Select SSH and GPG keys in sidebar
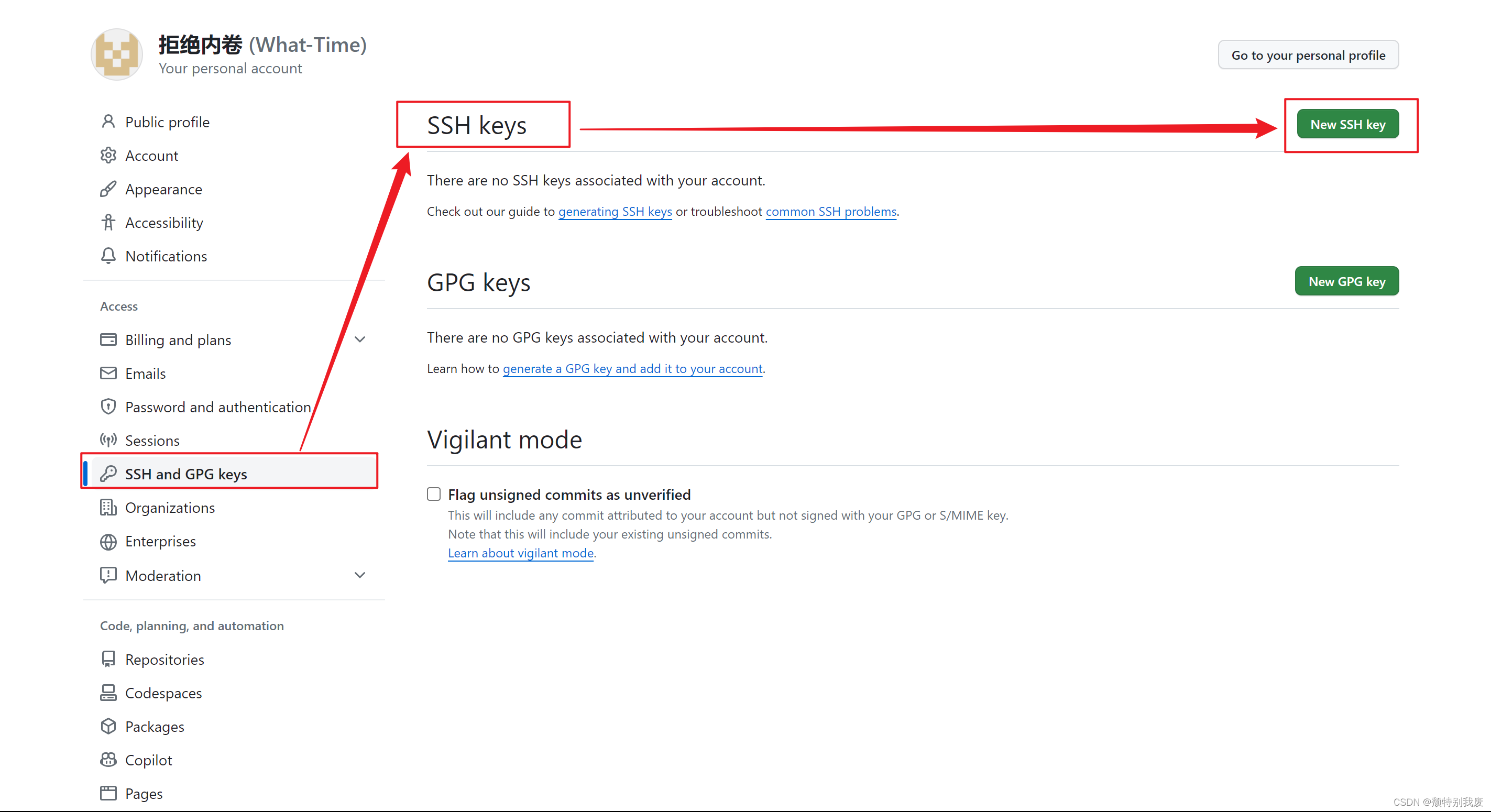Screen dimensions: 1491x812 186,473
